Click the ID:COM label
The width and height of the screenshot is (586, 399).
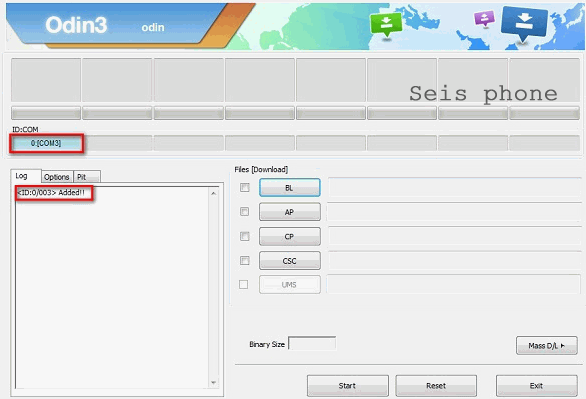[25, 129]
